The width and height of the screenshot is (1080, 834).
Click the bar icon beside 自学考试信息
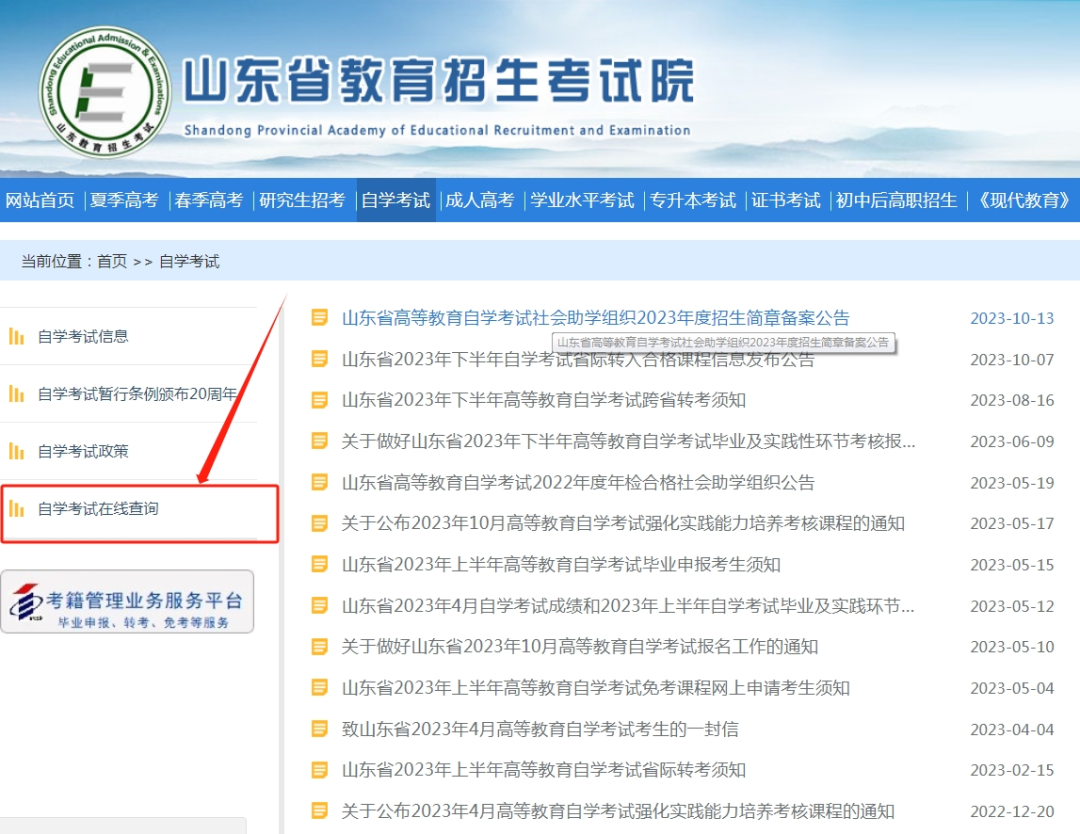coord(17,336)
